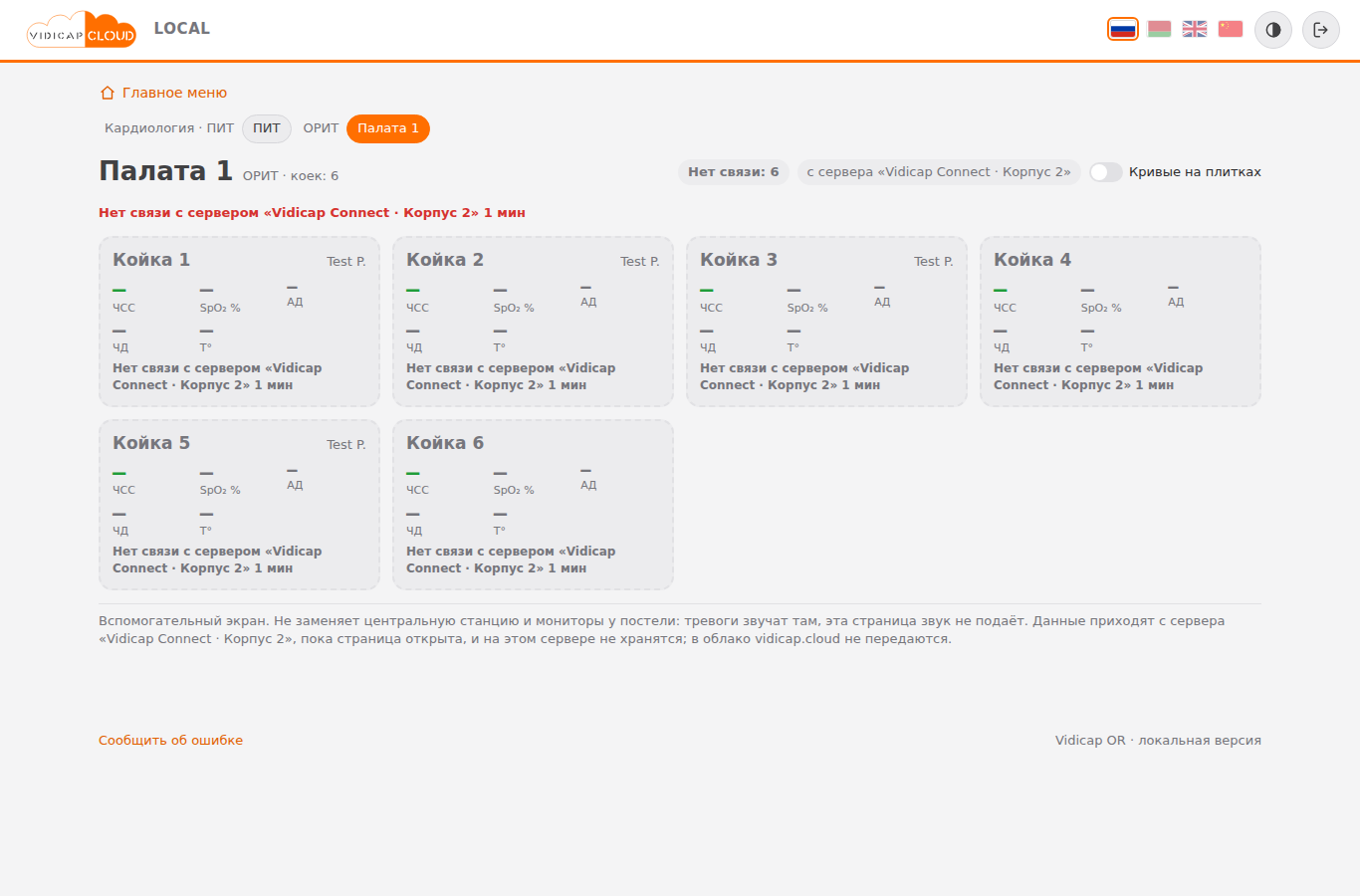
Task: Open the Койка 6 tile
Action: coord(533,505)
